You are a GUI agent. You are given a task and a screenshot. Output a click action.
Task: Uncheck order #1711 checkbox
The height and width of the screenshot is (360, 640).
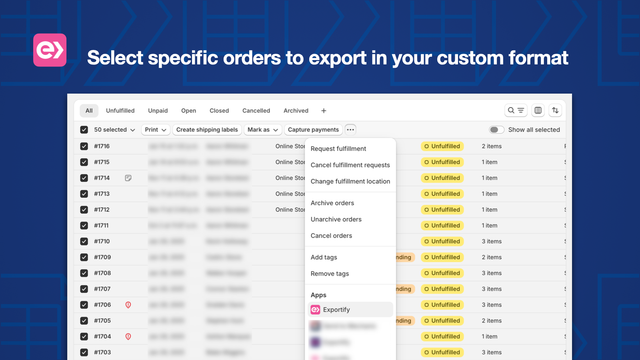[x=84, y=225]
